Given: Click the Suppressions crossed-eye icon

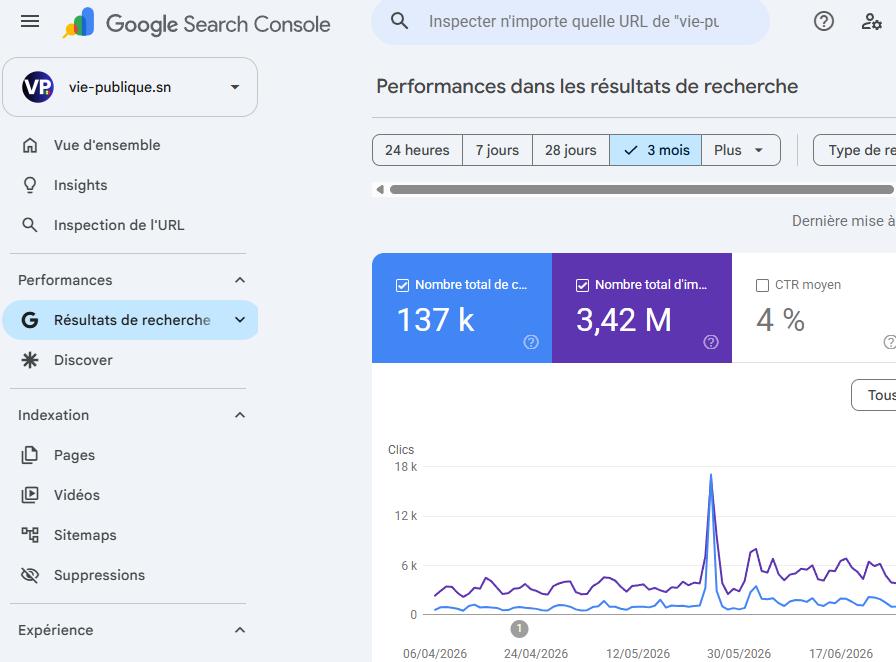Looking at the screenshot, I should (30, 575).
